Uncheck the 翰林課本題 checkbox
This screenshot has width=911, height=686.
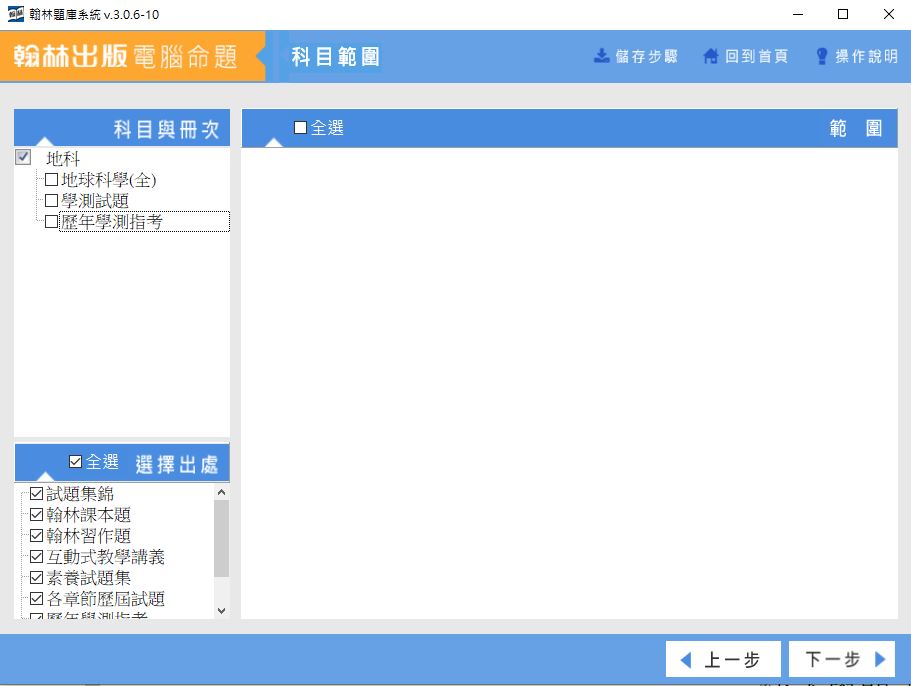point(37,514)
